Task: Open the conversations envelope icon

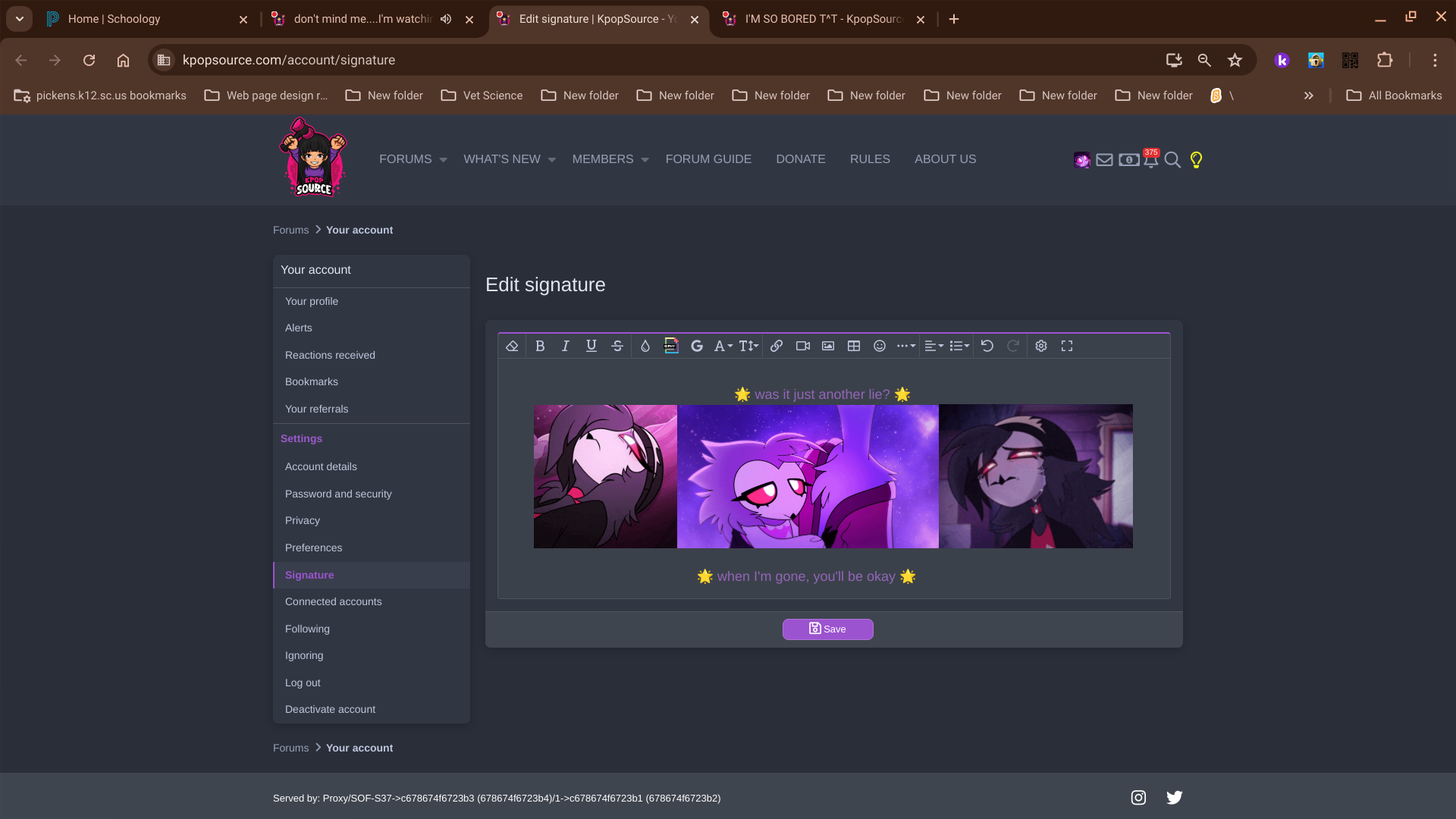Action: [1105, 160]
